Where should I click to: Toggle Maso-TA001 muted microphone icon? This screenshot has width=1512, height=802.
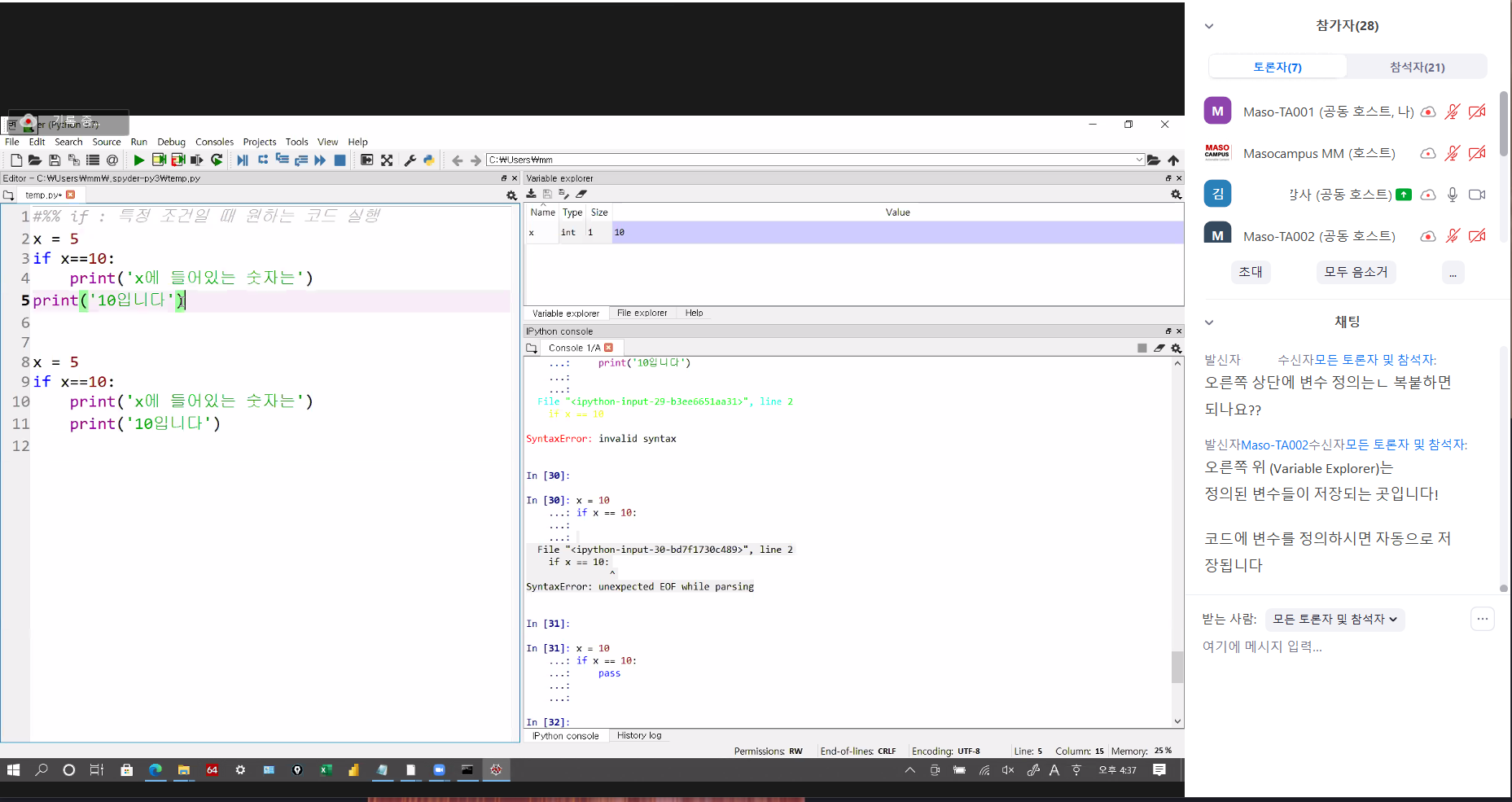click(1453, 112)
